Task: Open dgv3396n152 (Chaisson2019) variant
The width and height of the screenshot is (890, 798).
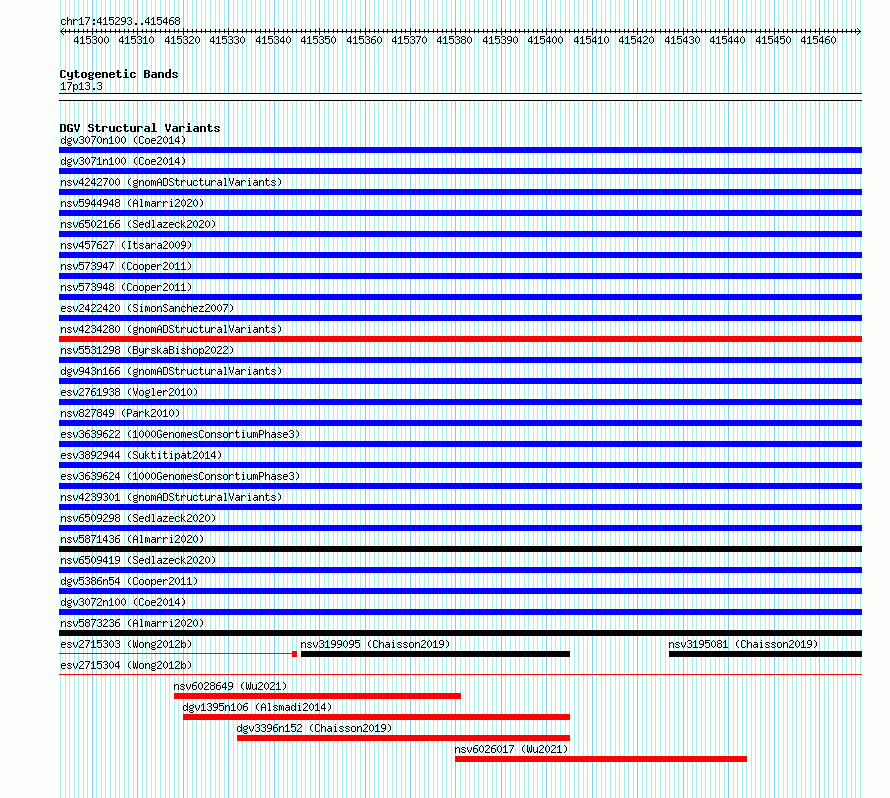Action: (314, 728)
